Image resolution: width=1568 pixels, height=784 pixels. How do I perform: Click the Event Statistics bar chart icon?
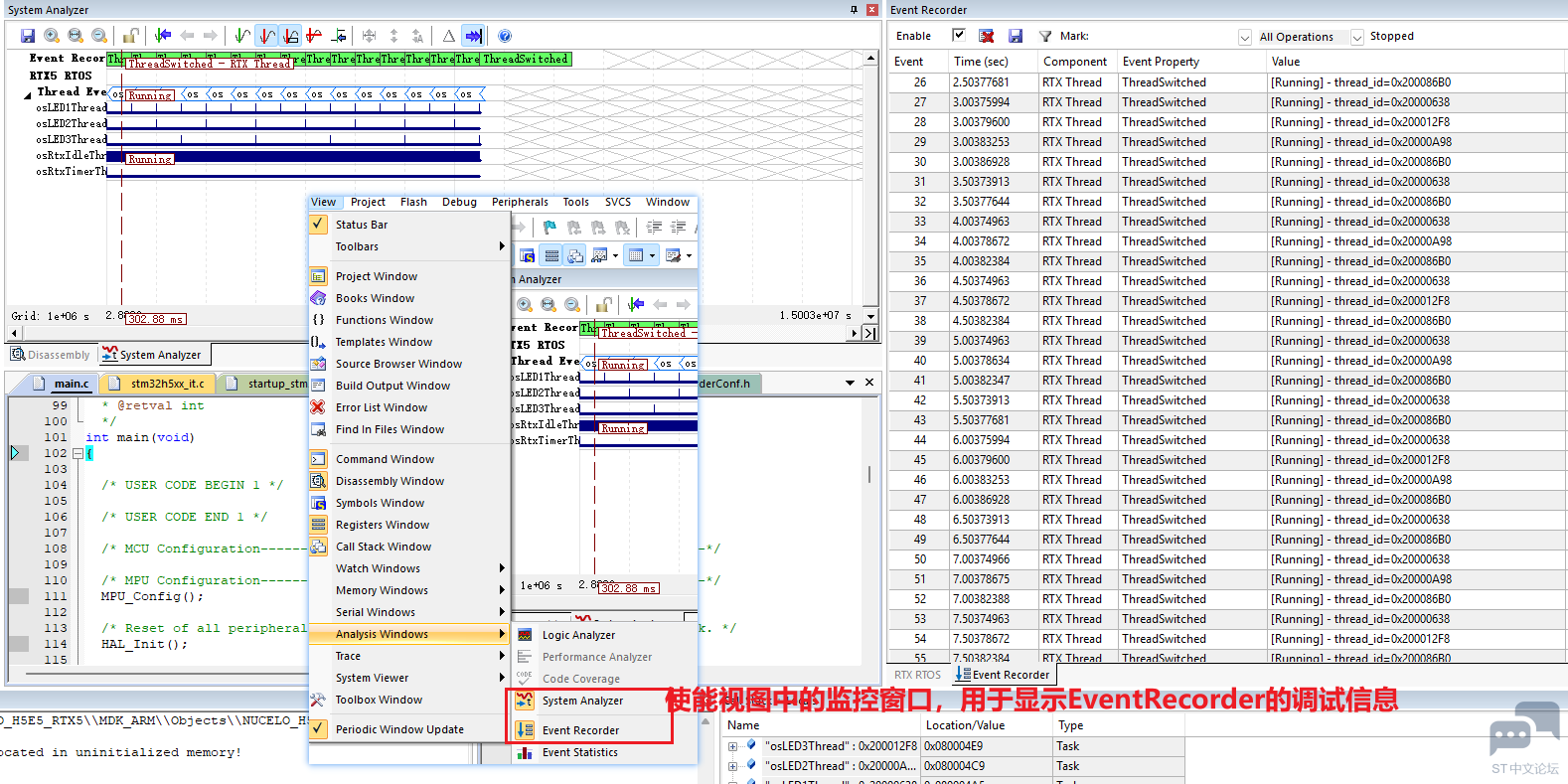point(525,752)
